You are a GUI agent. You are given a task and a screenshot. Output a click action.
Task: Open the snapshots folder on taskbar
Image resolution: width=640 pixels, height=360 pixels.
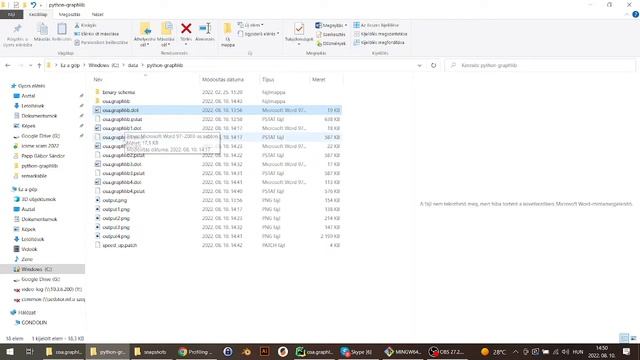(151, 351)
